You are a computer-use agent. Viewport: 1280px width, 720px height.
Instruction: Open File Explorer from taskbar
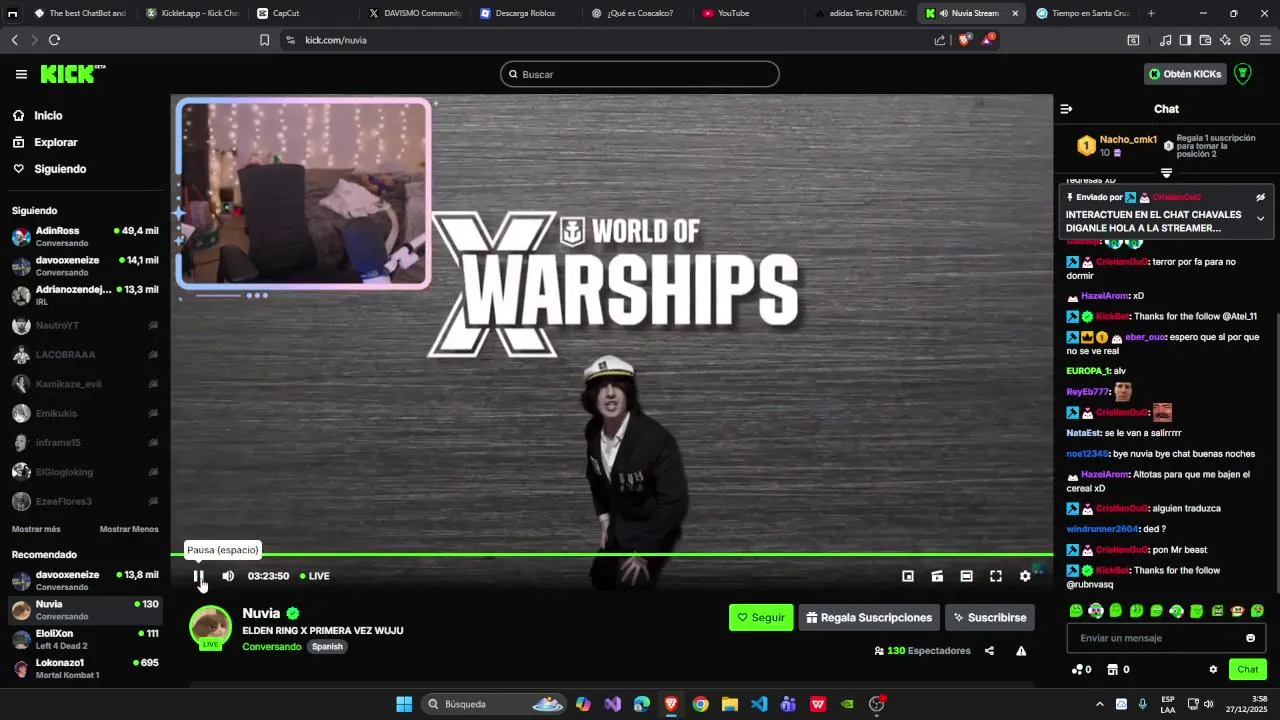click(x=730, y=704)
